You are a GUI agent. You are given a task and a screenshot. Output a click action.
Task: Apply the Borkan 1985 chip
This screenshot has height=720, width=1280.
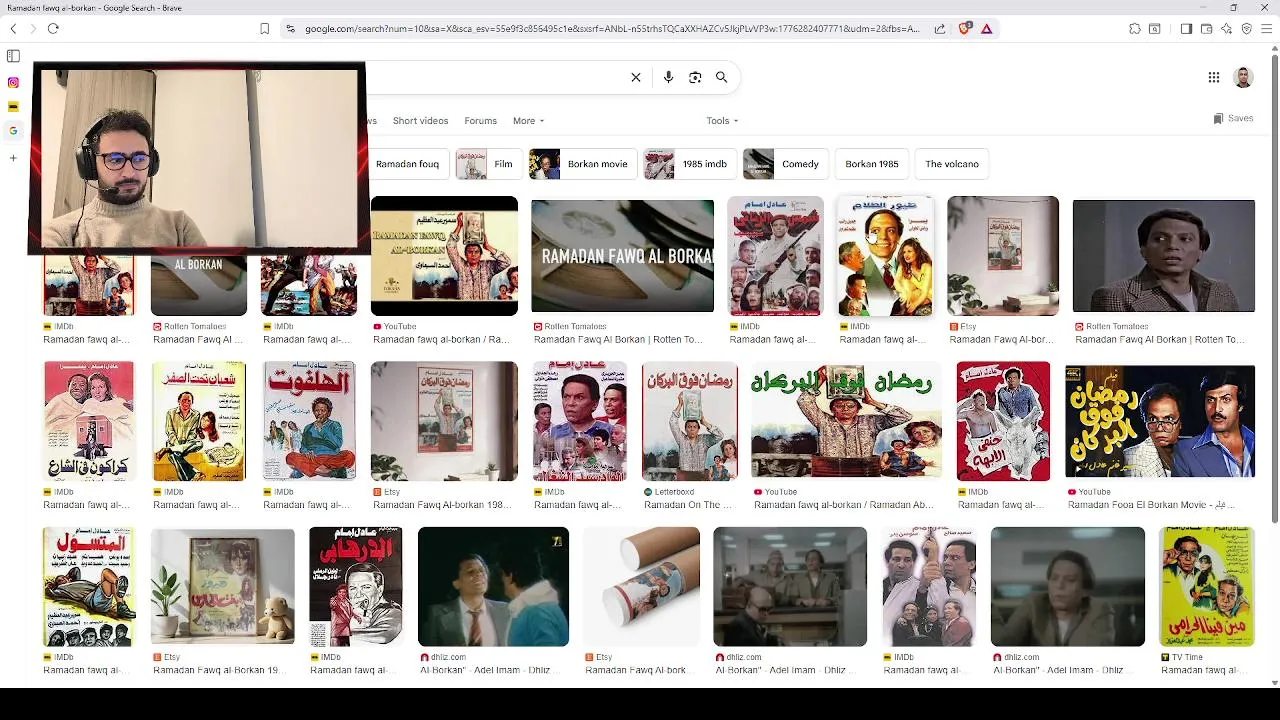(x=872, y=164)
